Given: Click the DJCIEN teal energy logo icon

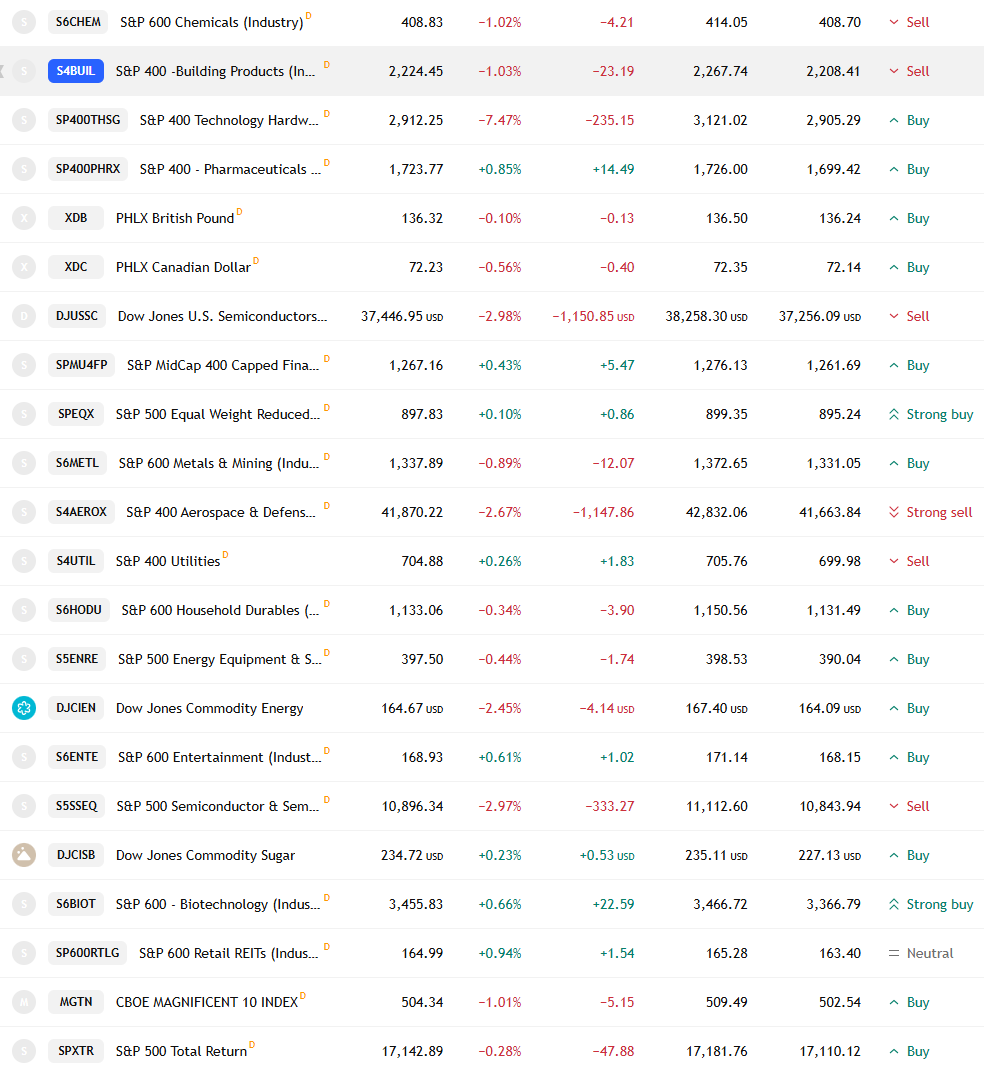Looking at the screenshot, I should 24,708.
